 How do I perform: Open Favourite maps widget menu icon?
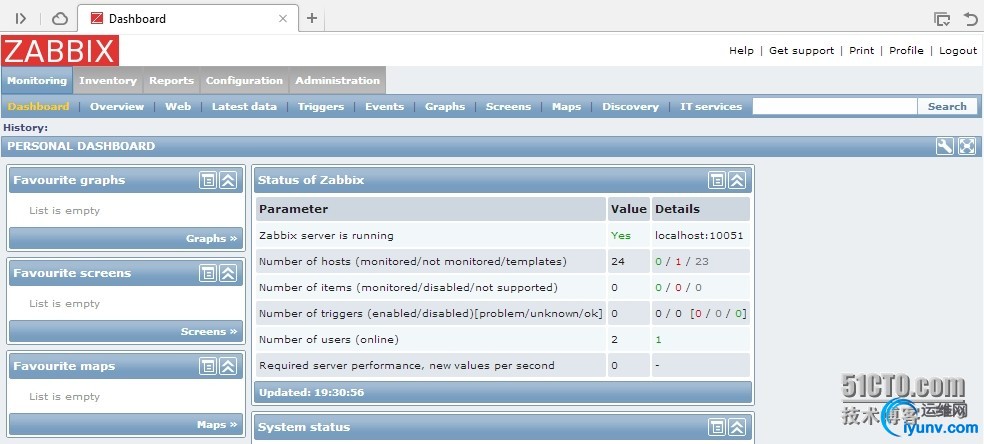(208, 366)
